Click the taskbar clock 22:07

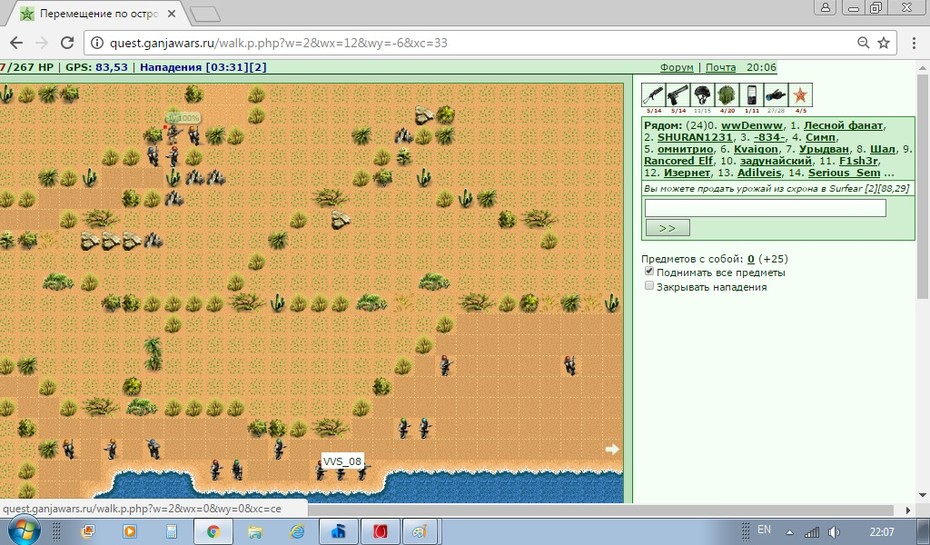[x=882, y=532]
